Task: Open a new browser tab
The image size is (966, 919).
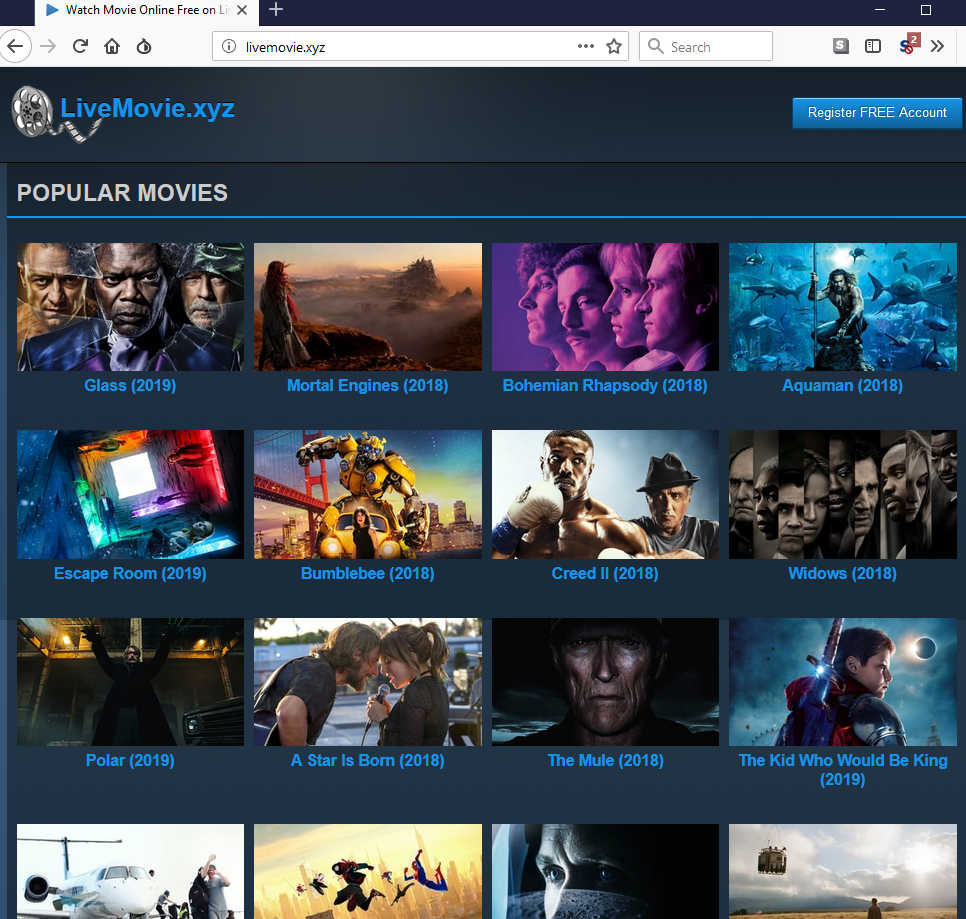Action: coord(276,9)
